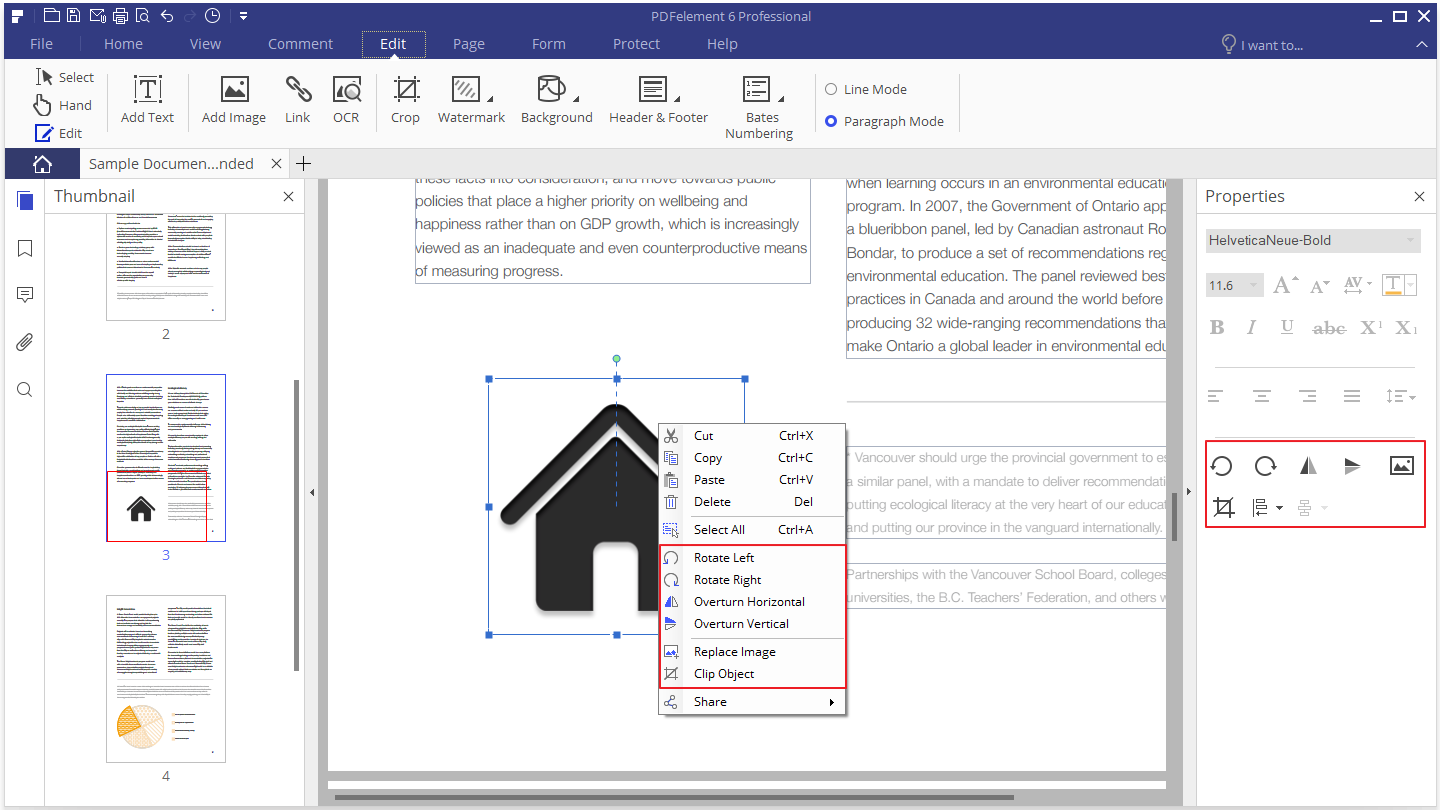
Task: Collapse left panel with arrow handle
Action: (x=312, y=492)
